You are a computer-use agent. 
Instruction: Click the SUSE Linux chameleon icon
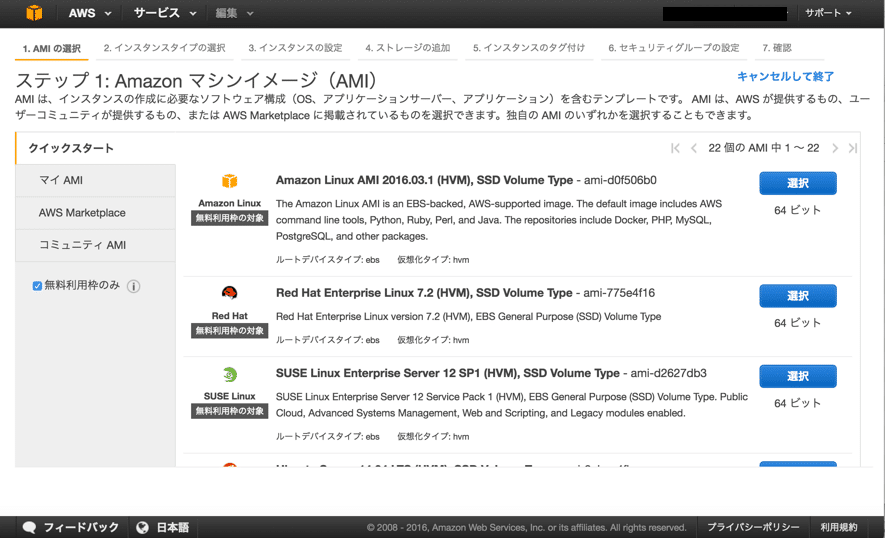click(x=229, y=374)
